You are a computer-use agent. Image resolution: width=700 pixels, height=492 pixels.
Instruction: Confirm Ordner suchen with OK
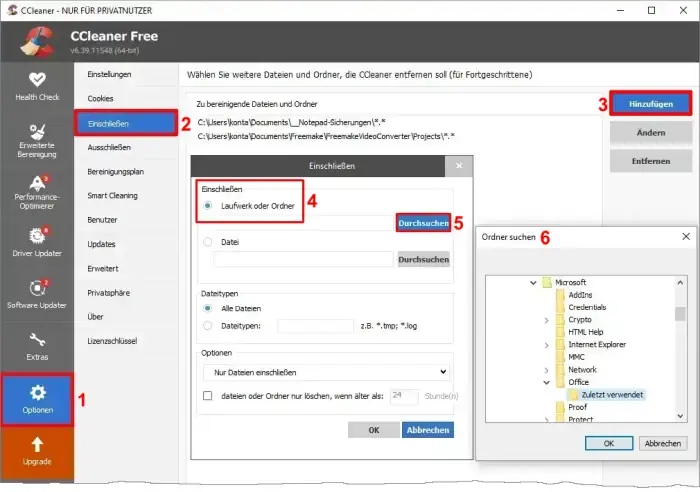click(x=609, y=443)
